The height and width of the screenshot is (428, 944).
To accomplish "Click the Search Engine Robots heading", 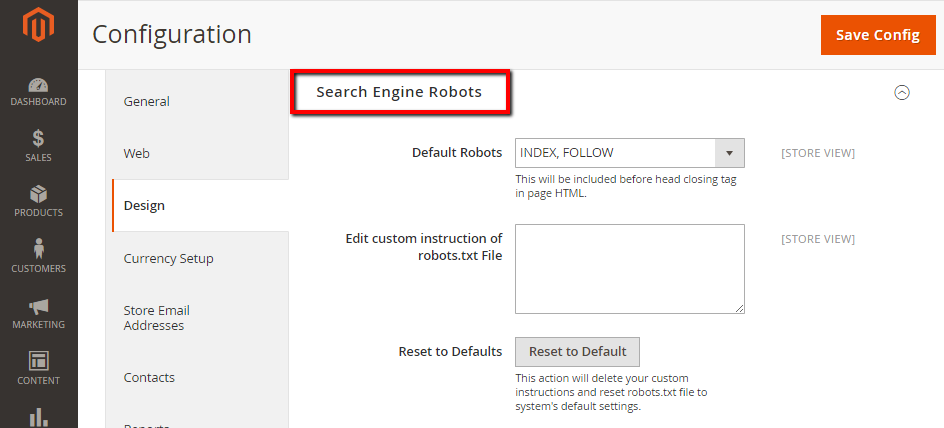I will 399,92.
